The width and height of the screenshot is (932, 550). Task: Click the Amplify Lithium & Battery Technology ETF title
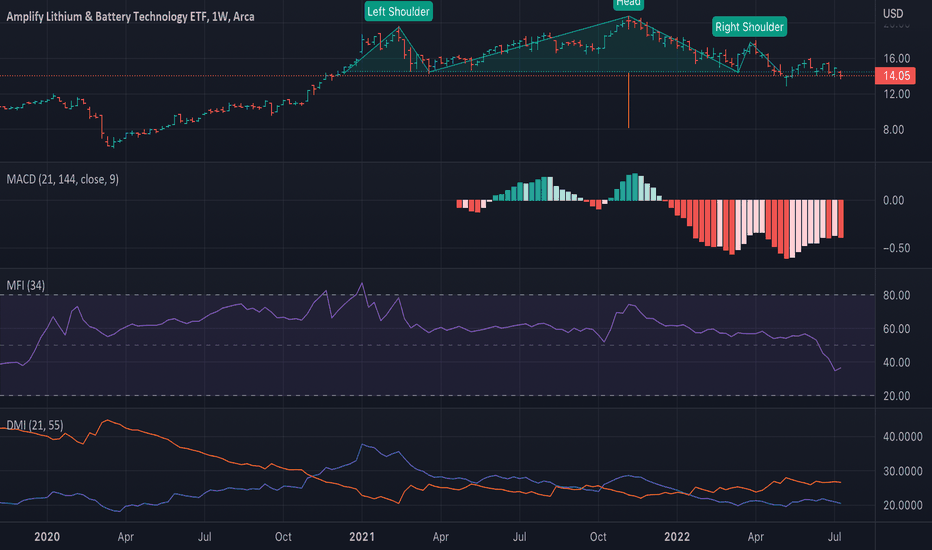(x=130, y=17)
